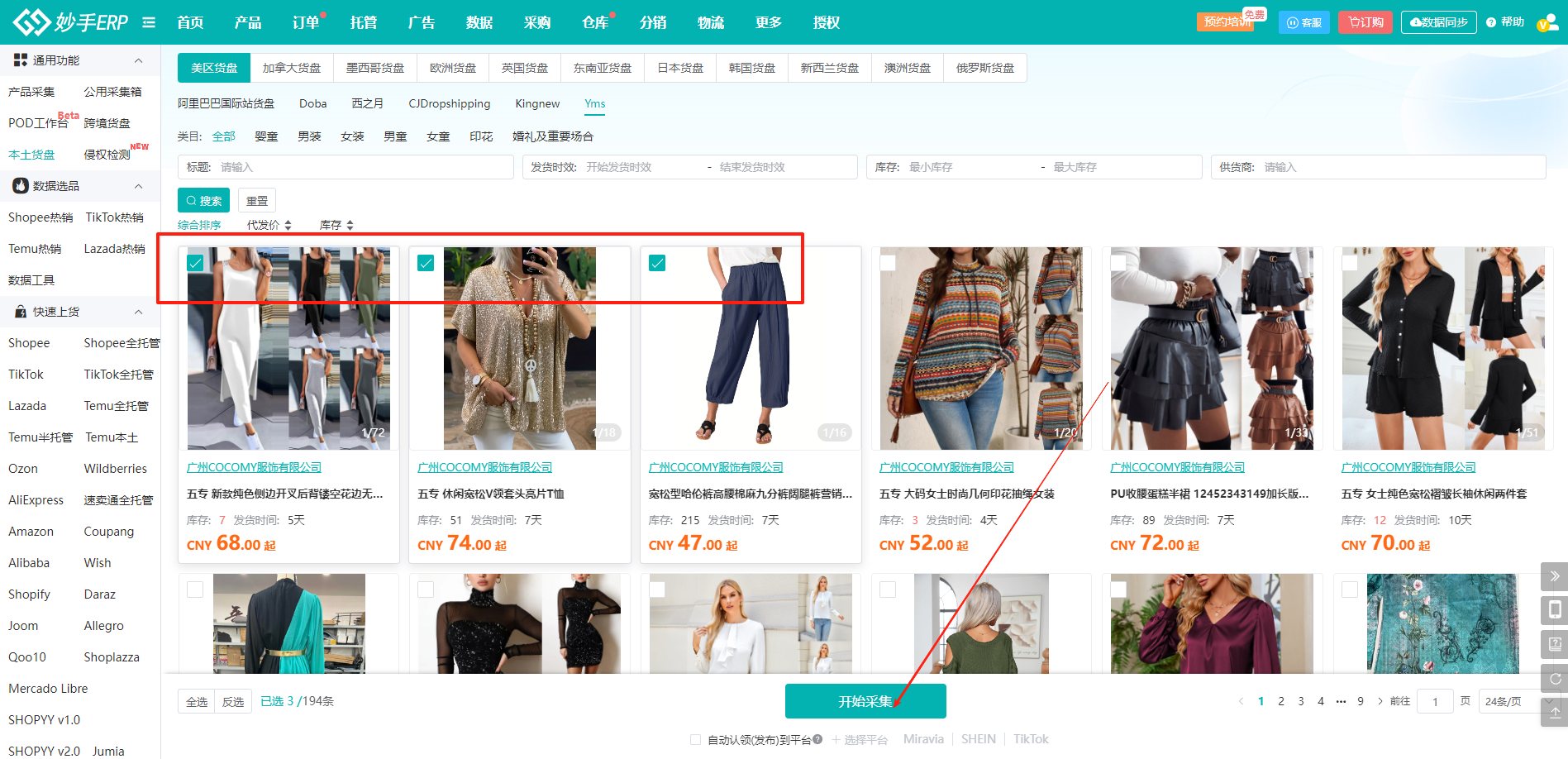Switch to 东南亚货盘 tab
The width and height of the screenshot is (1568, 759).
coord(603,68)
